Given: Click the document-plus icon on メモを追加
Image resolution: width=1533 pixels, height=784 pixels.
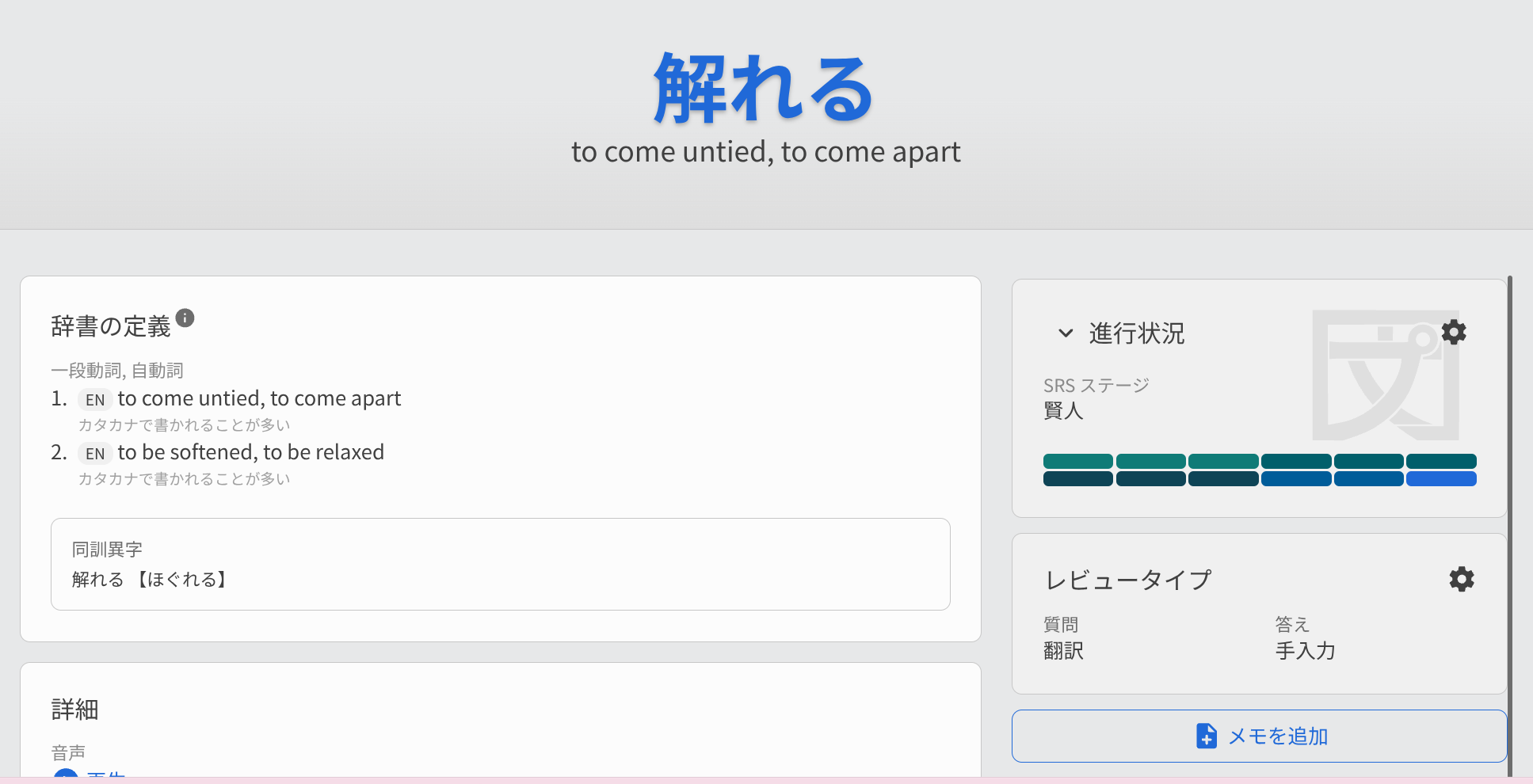Looking at the screenshot, I should pos(1206,736).
